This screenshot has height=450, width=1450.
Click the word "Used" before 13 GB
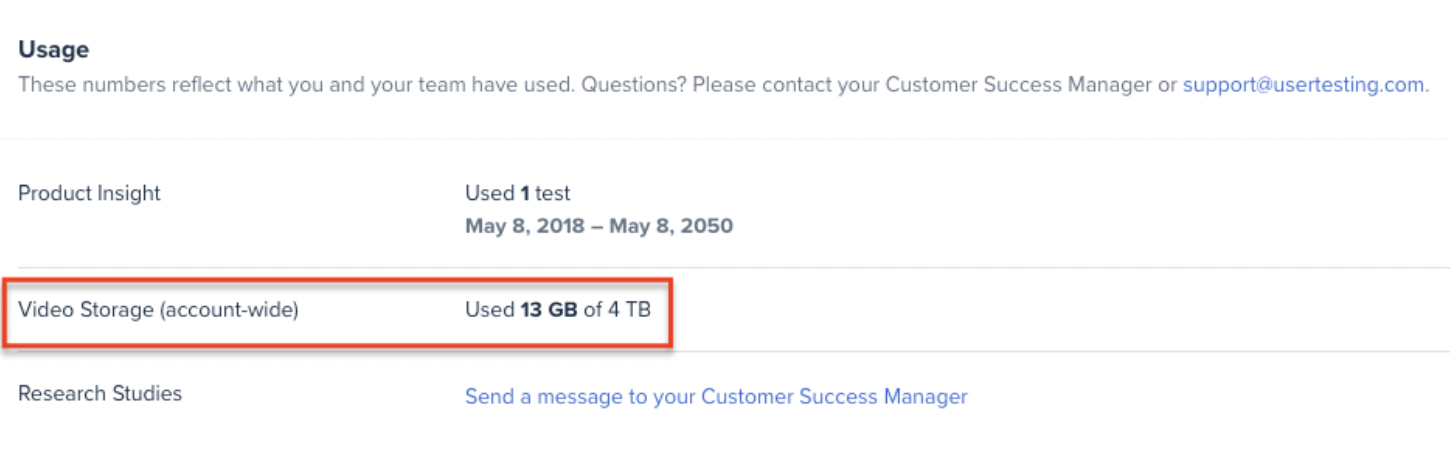[489, 310]
